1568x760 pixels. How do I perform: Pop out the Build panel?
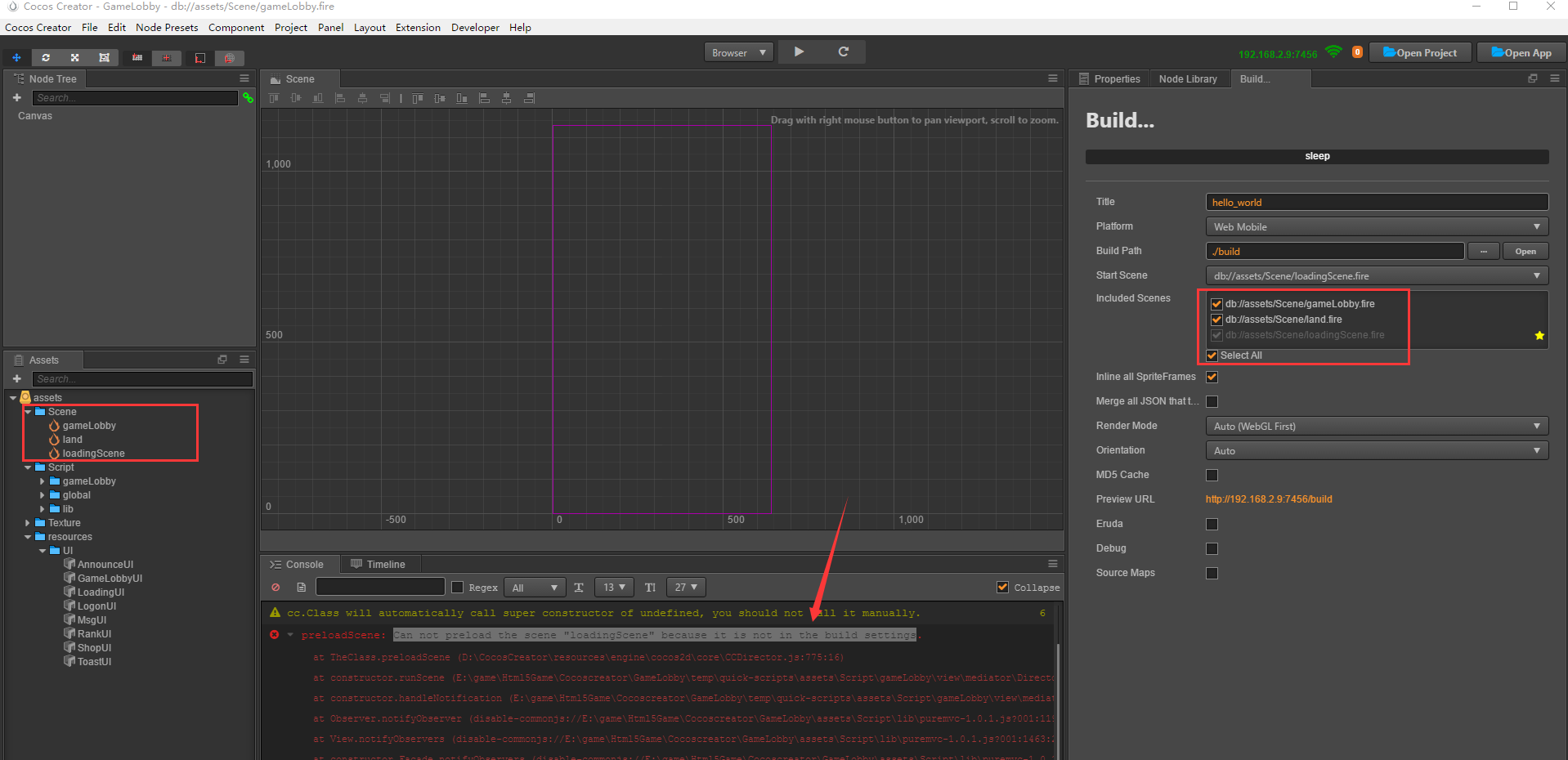(1533, 78)
